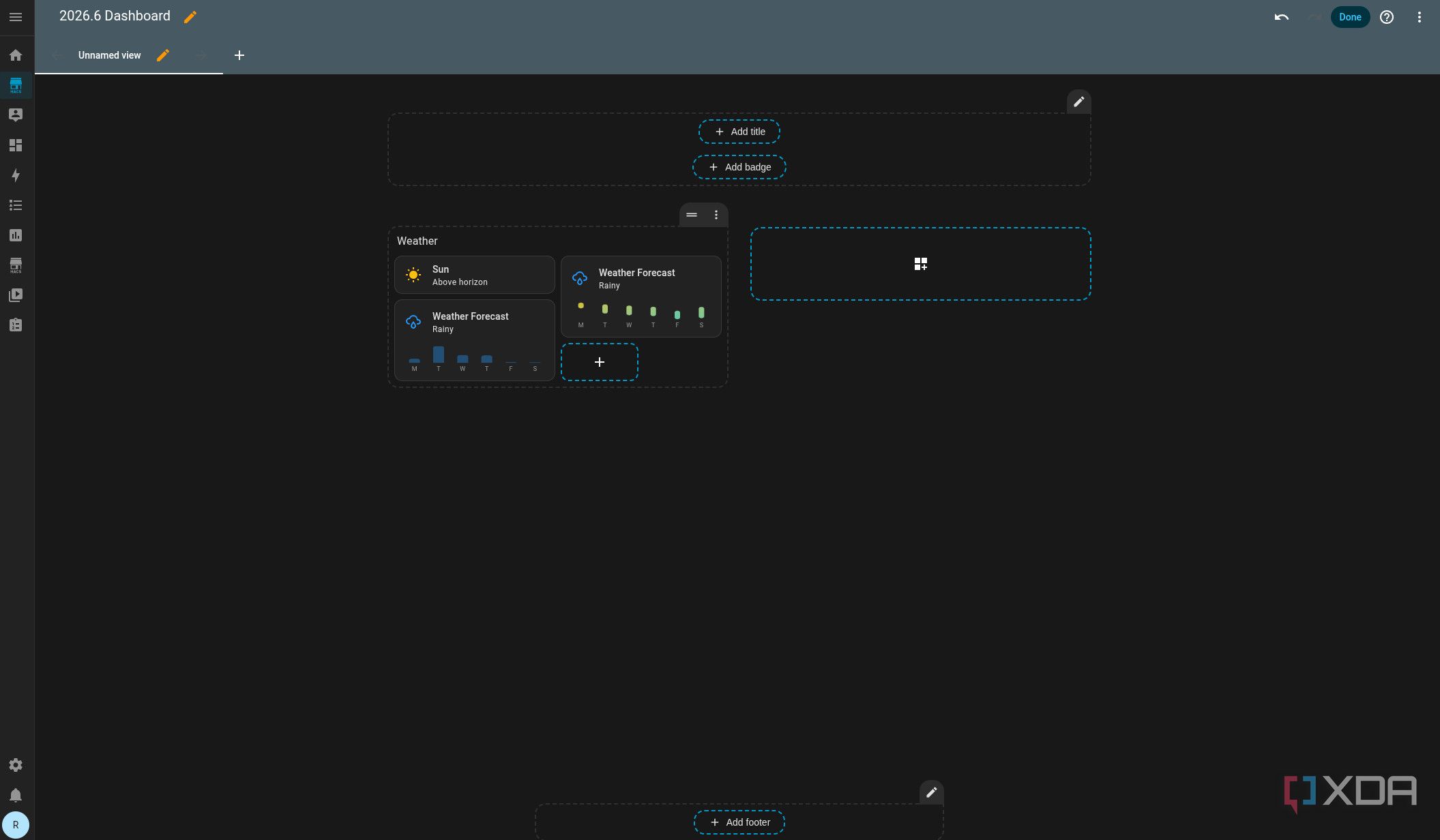This screenshot has width=1440, height=840.
Task: Open the top HACS store icon in sidebar
Action: tap(16, 85)
